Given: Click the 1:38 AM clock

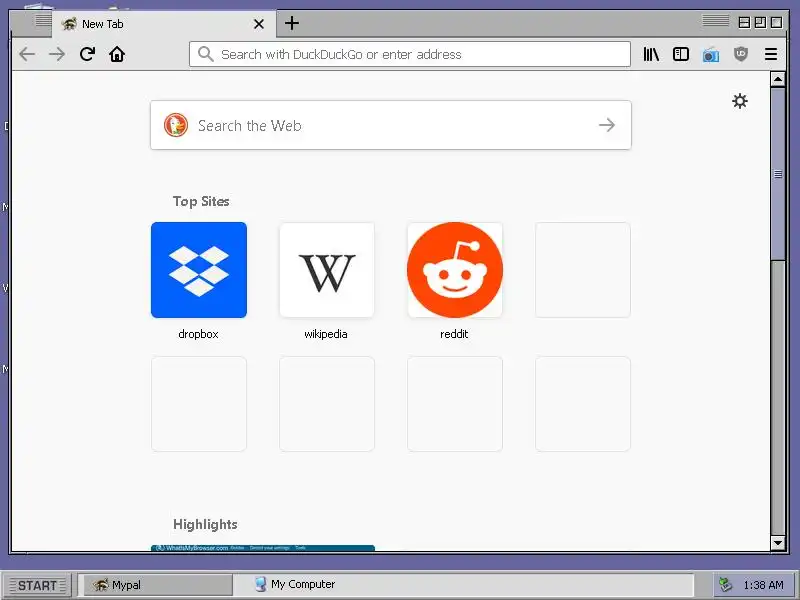Looking at the screenshot, I should point(763,585).
